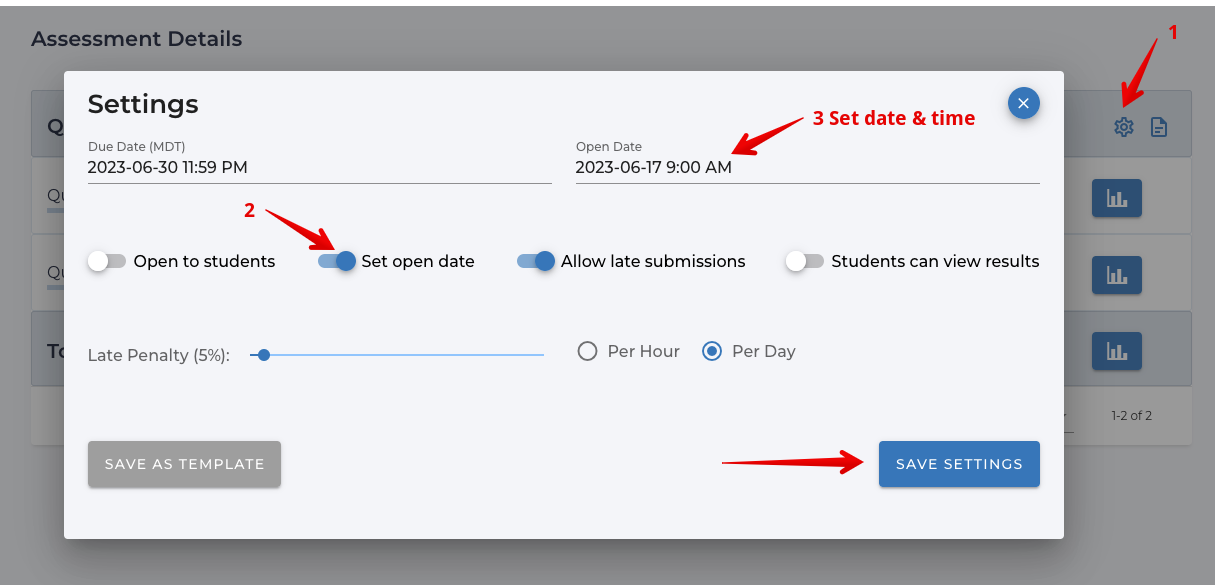The image size is (1215, 585).
Task: Click the document icon beside the gear
Action: (x=1159, y=127)
